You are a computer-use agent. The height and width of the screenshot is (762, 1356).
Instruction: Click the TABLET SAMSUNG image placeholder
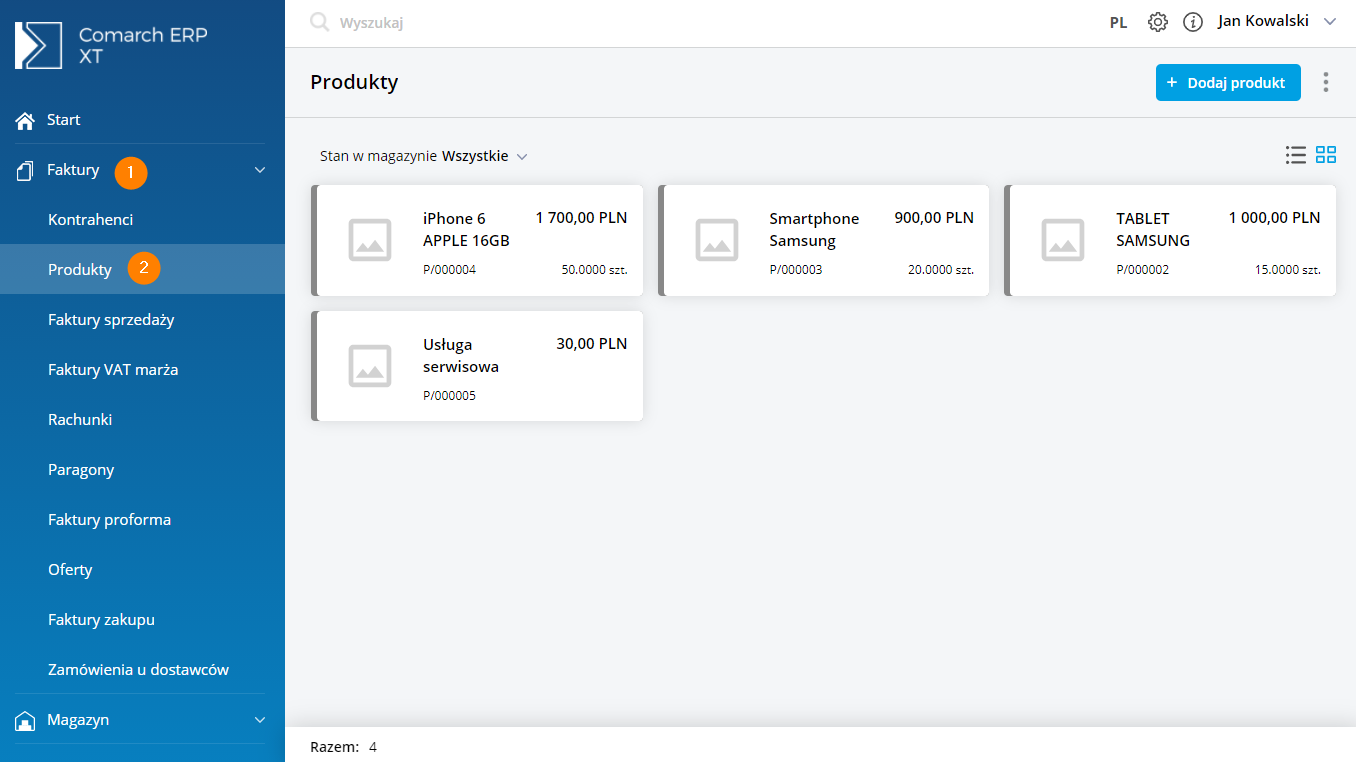click(x=1063, y=240)
